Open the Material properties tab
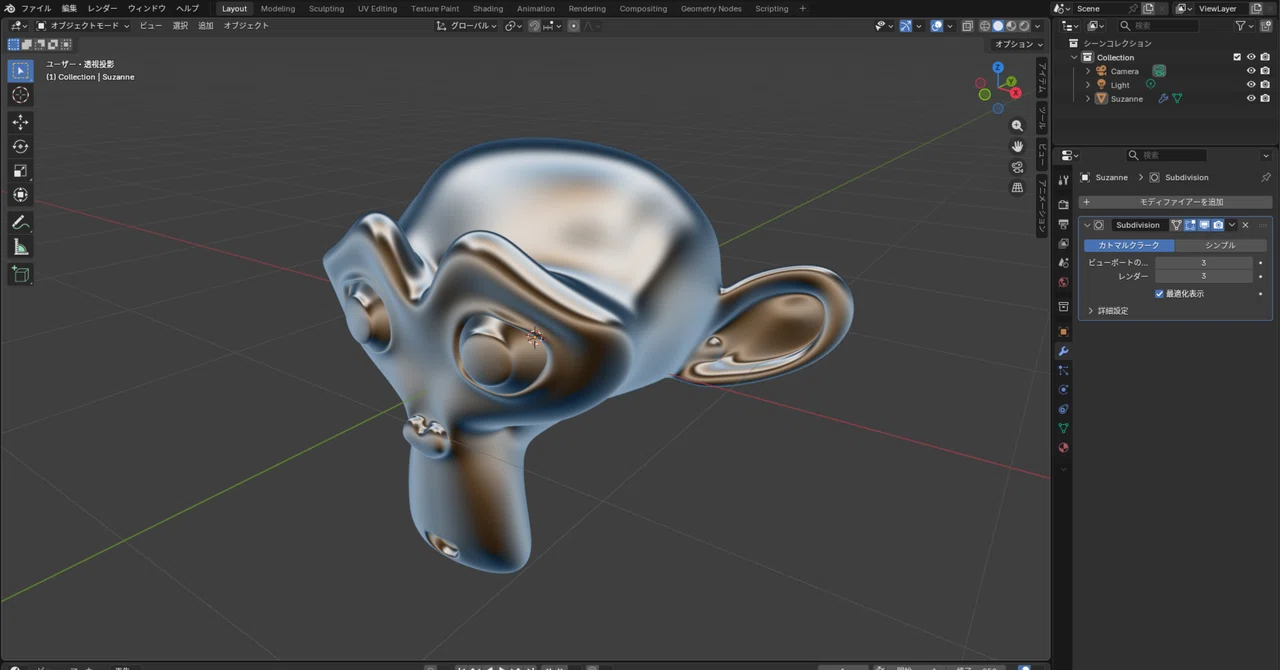The height and width of the screenshot is (670, 1280). coord(1063,447)
